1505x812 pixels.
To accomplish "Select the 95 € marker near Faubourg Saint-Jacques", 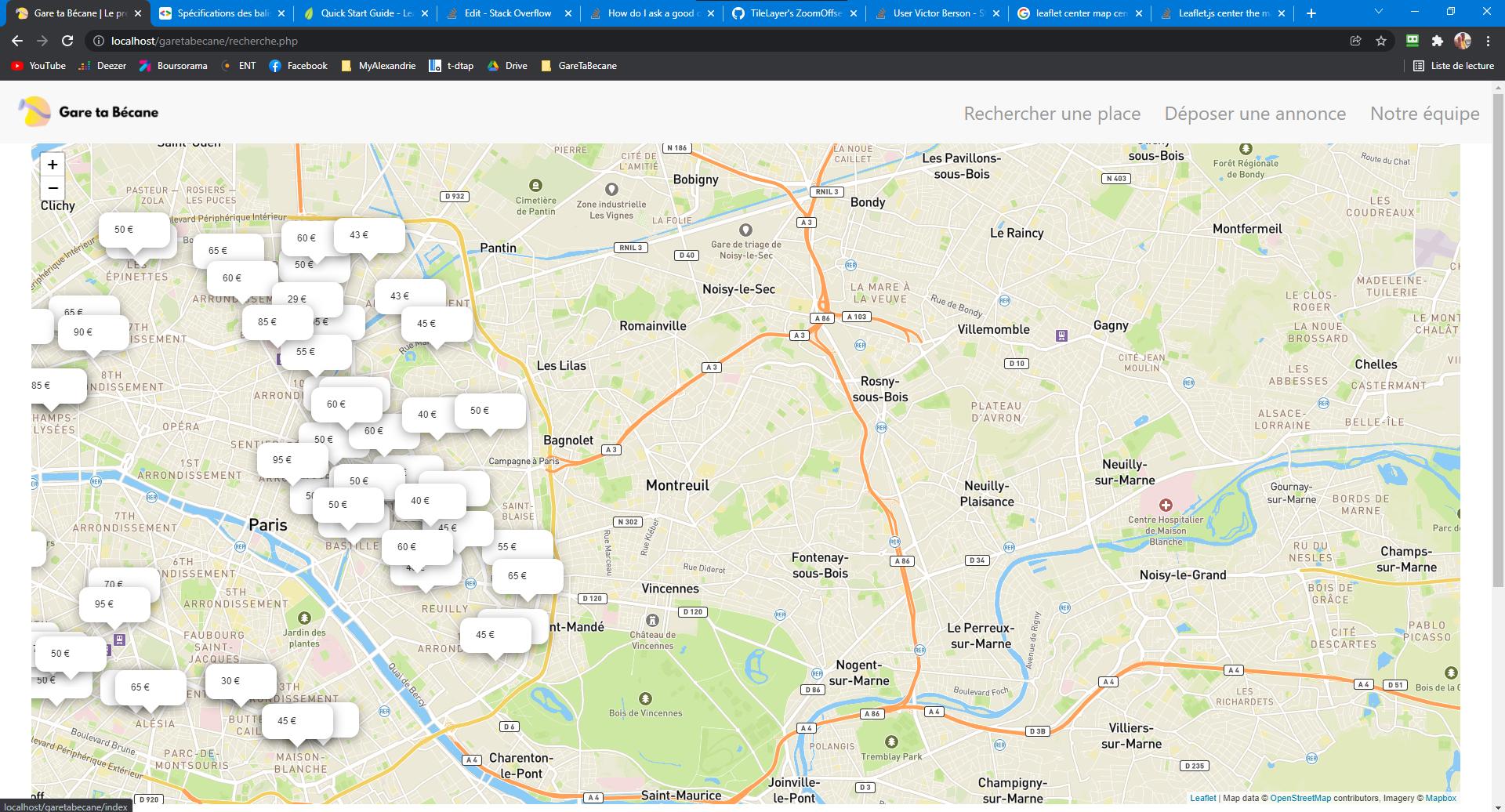I will (x=114, y=604).
